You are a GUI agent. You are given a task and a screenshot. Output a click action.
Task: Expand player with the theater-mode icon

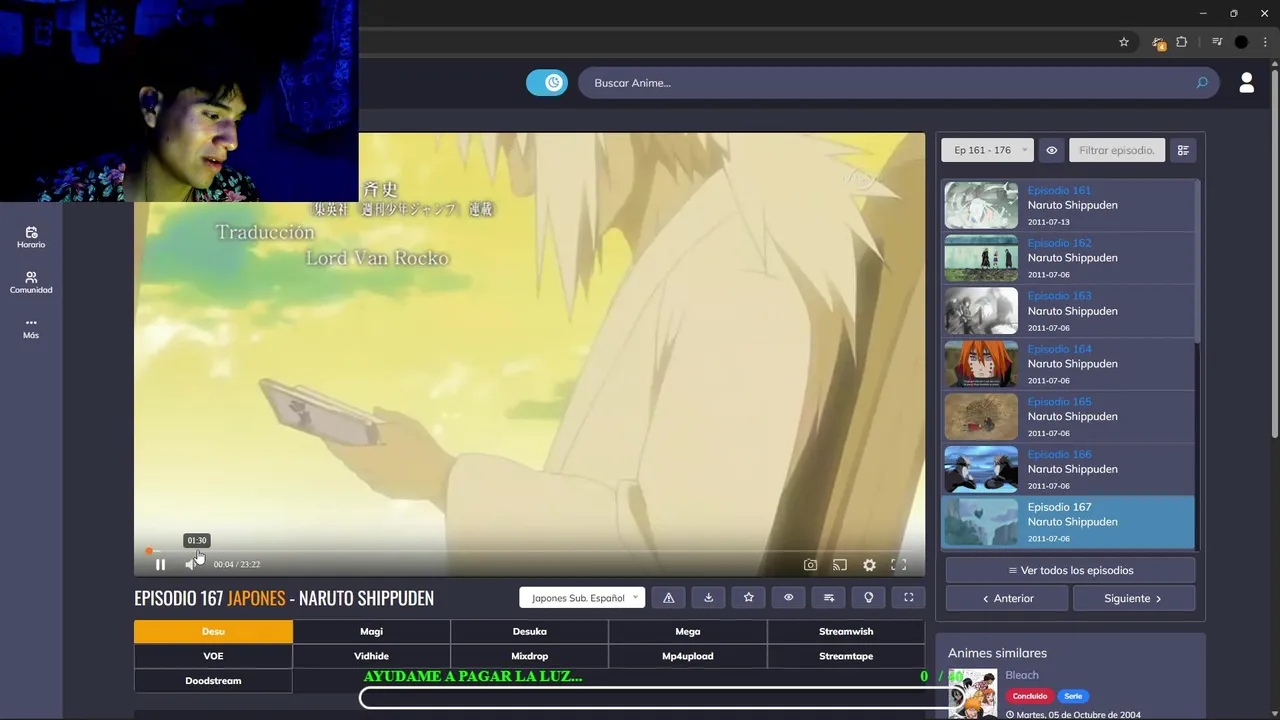pyautogui.click(x=909, y=598)
